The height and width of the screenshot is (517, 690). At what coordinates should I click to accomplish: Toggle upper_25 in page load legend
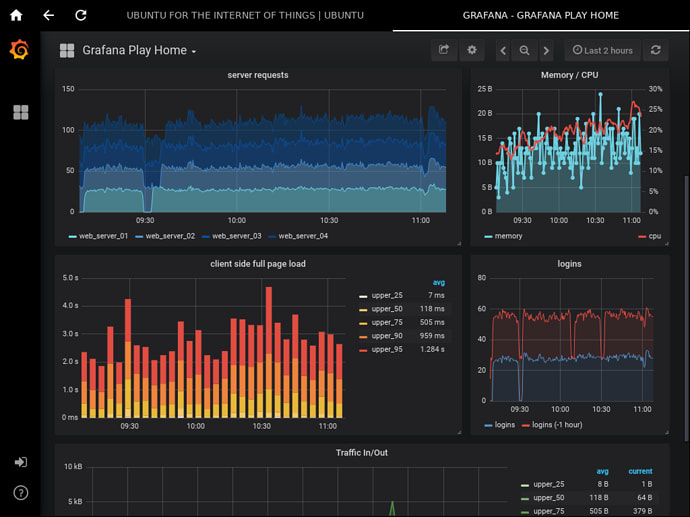387,296
